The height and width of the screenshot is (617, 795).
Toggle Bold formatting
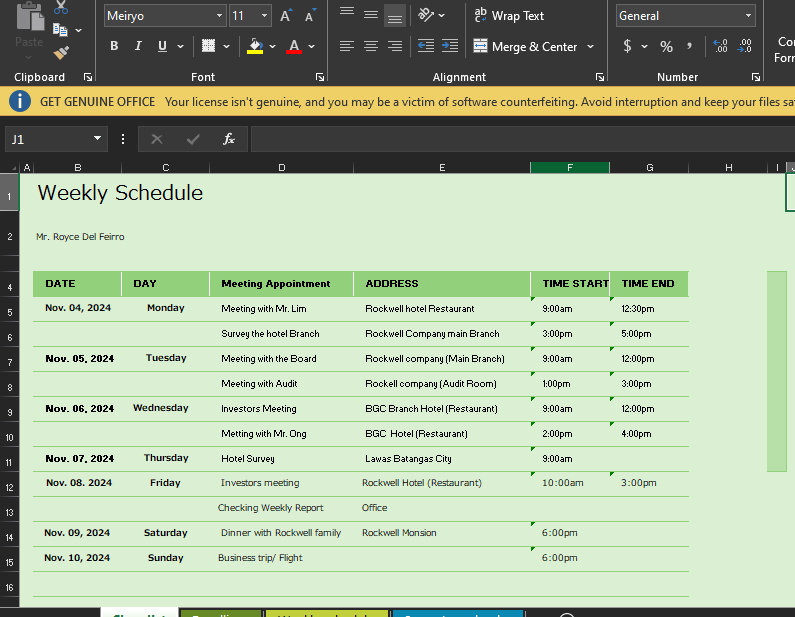click(x=114, y=46)
